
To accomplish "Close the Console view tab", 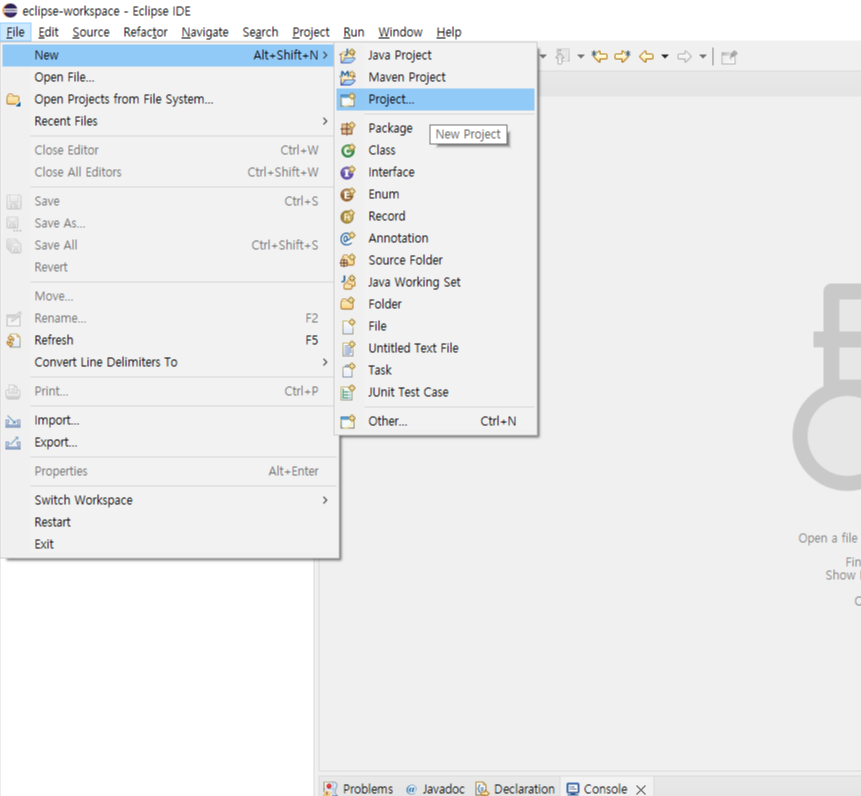I will point(641,789).
